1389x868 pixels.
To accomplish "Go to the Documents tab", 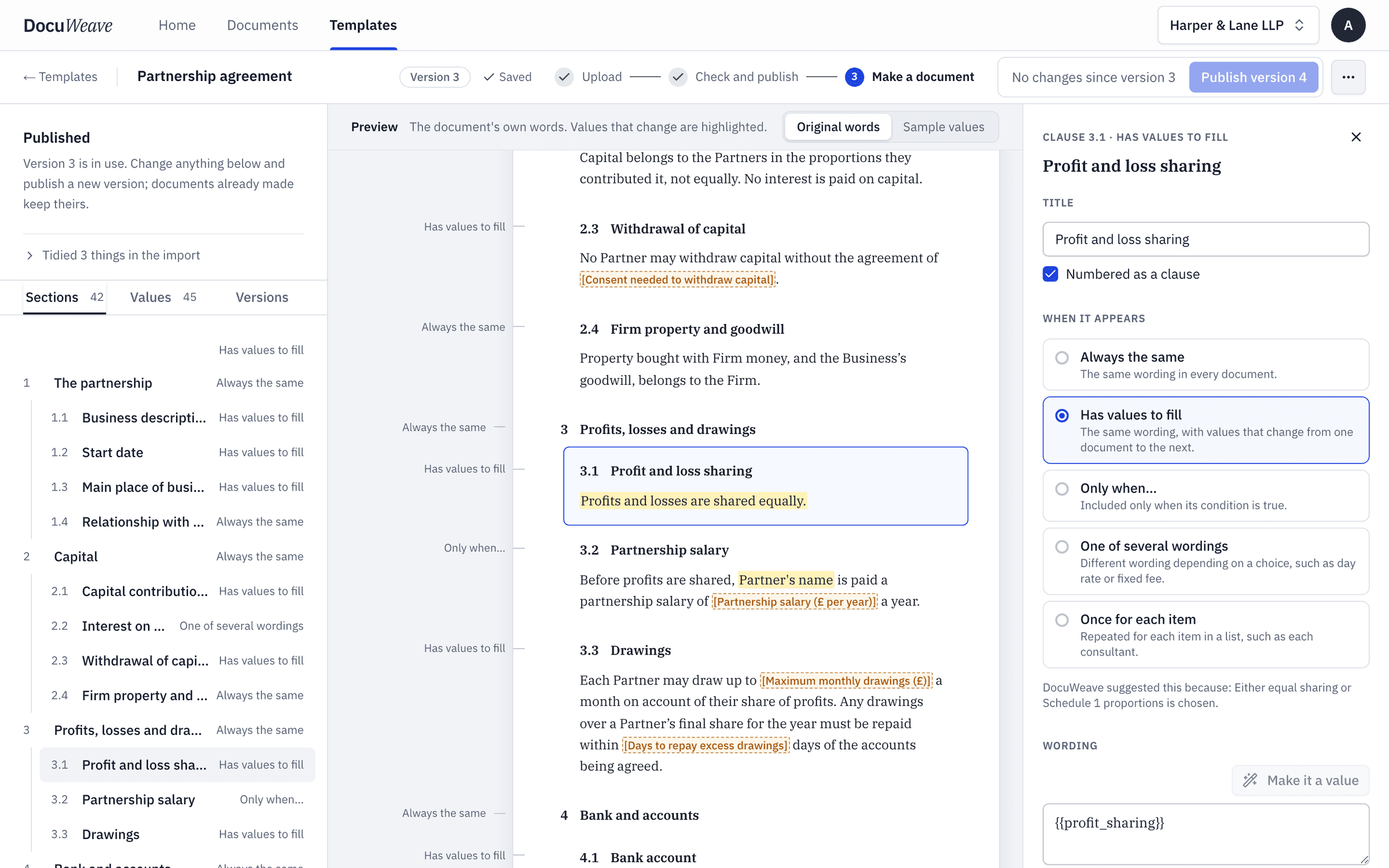I will pyautogui.click(x=262, y=25).
